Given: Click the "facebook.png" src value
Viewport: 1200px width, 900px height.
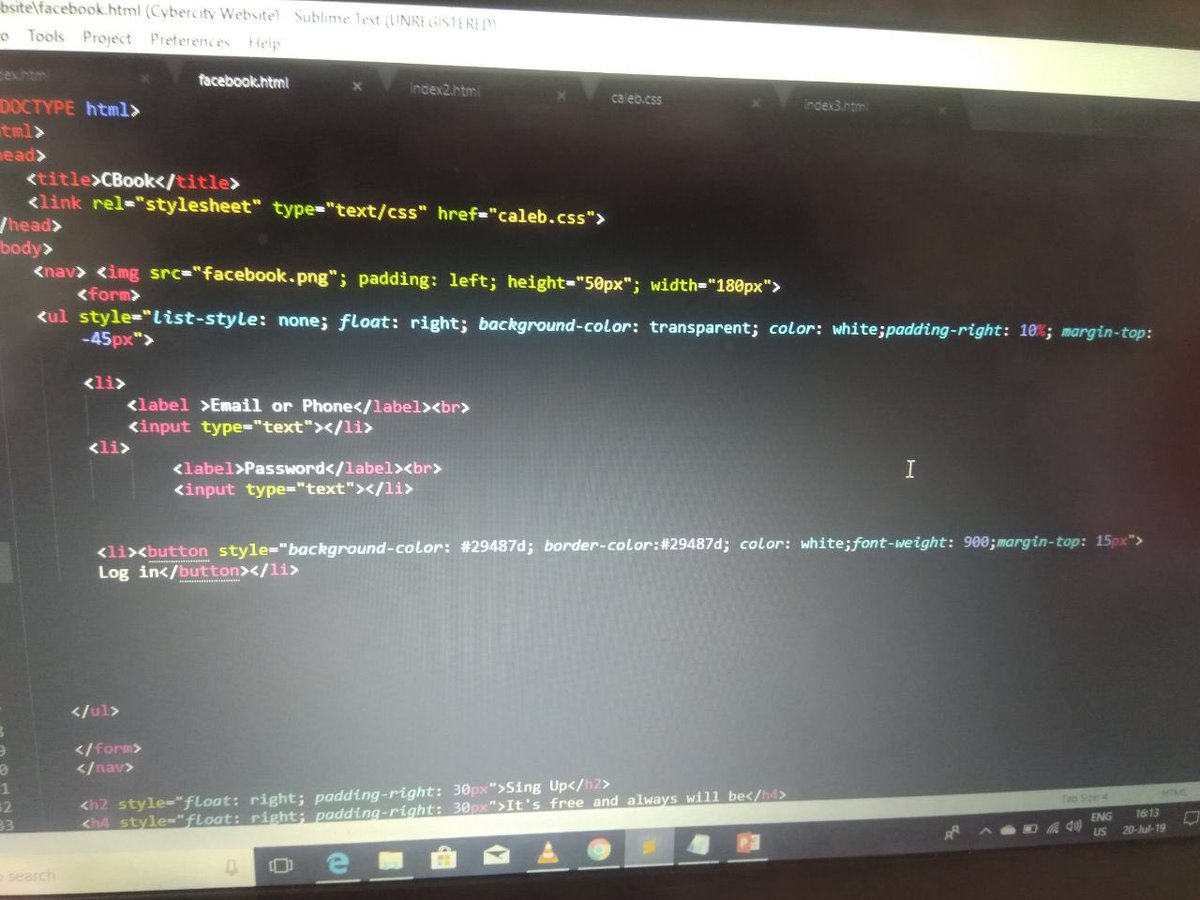Looking at the screenshot, I should [x=266, y=275].
